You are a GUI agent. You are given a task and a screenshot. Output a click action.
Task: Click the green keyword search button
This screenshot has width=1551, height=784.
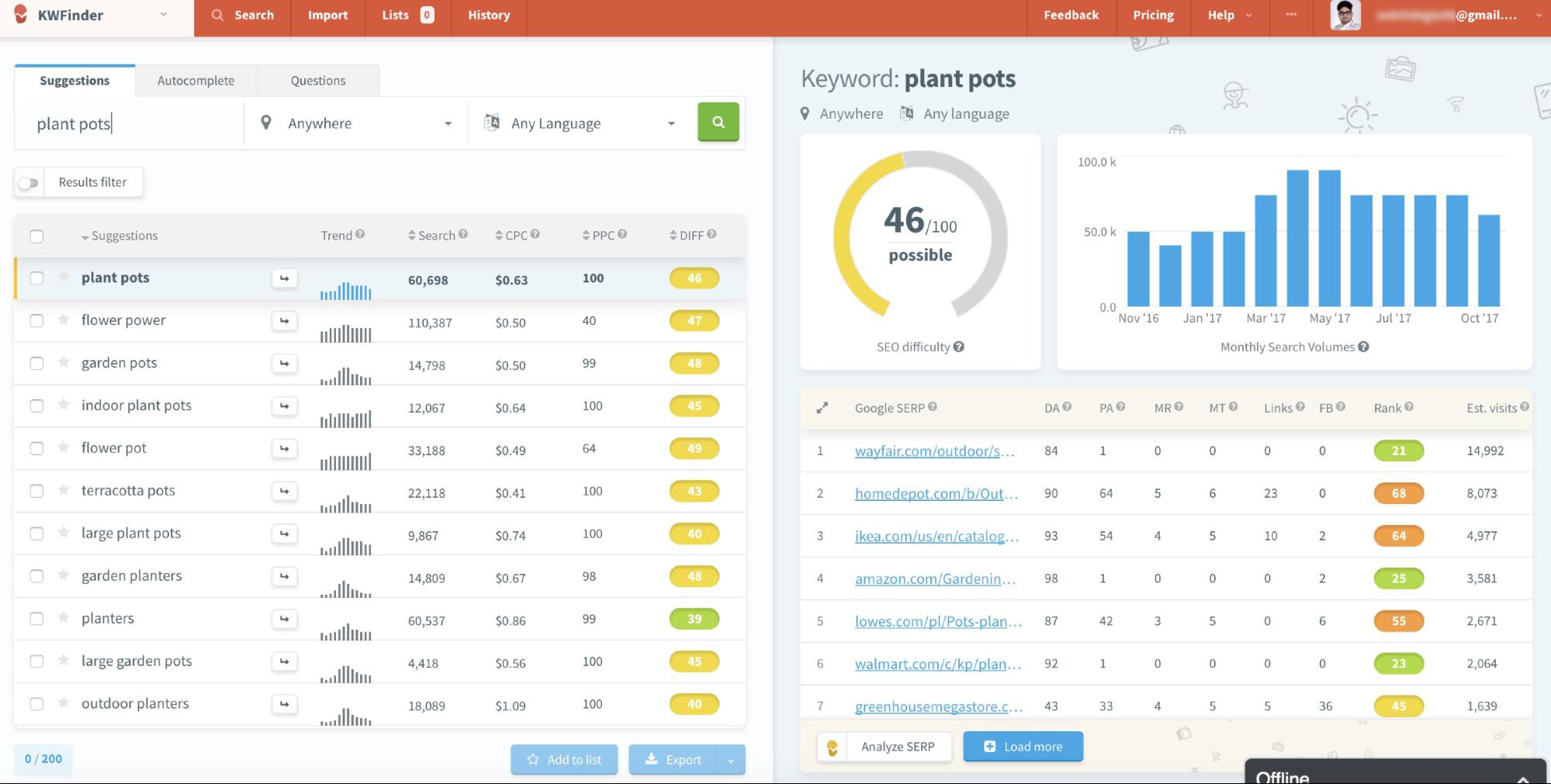click(717, 122)
